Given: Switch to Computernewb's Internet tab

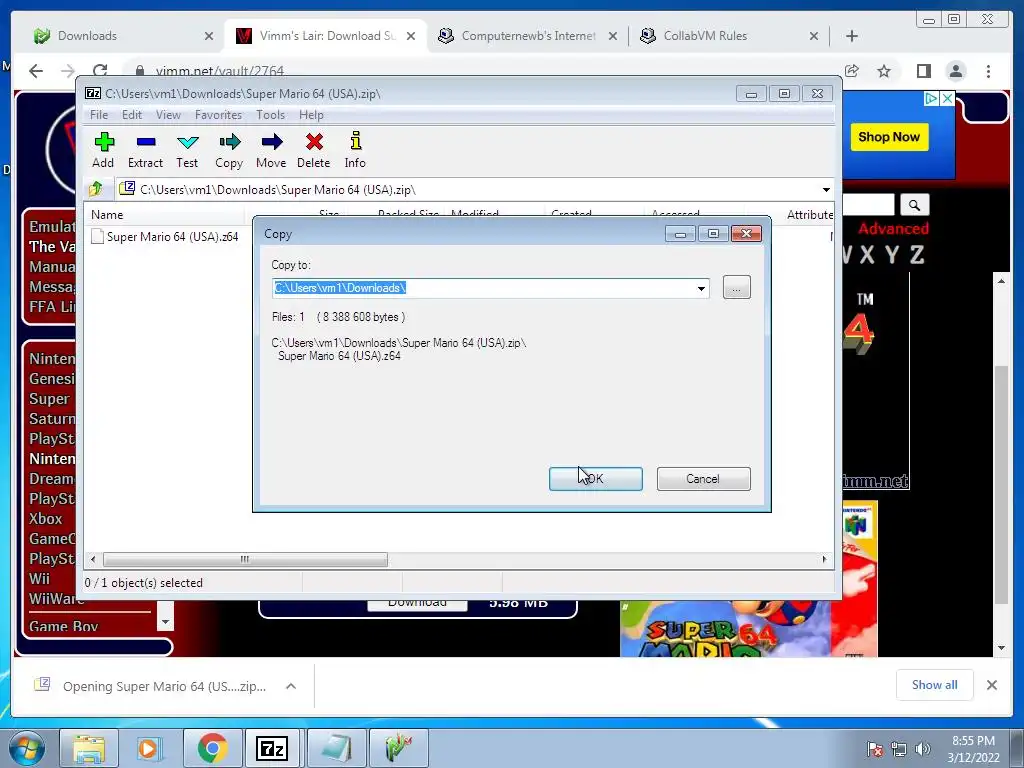Looking at the screenshot, I should coord(528,36).
